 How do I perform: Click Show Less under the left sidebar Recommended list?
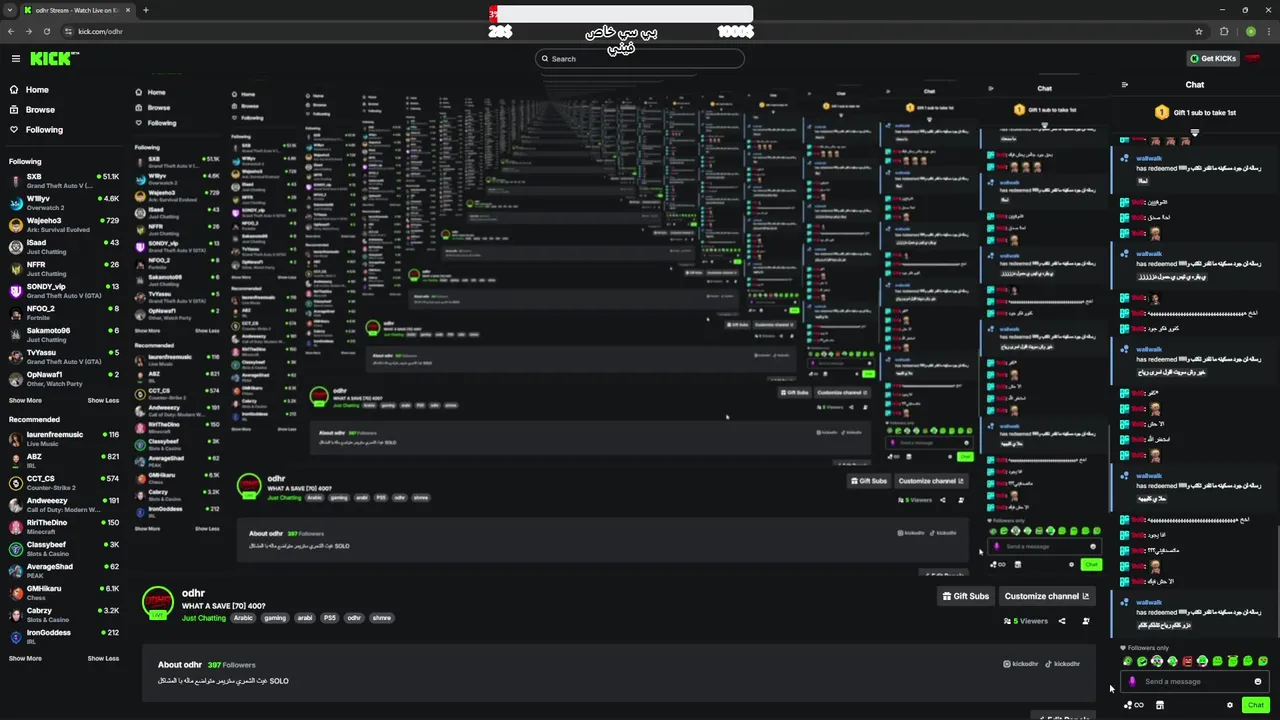(x=103, y=658)
